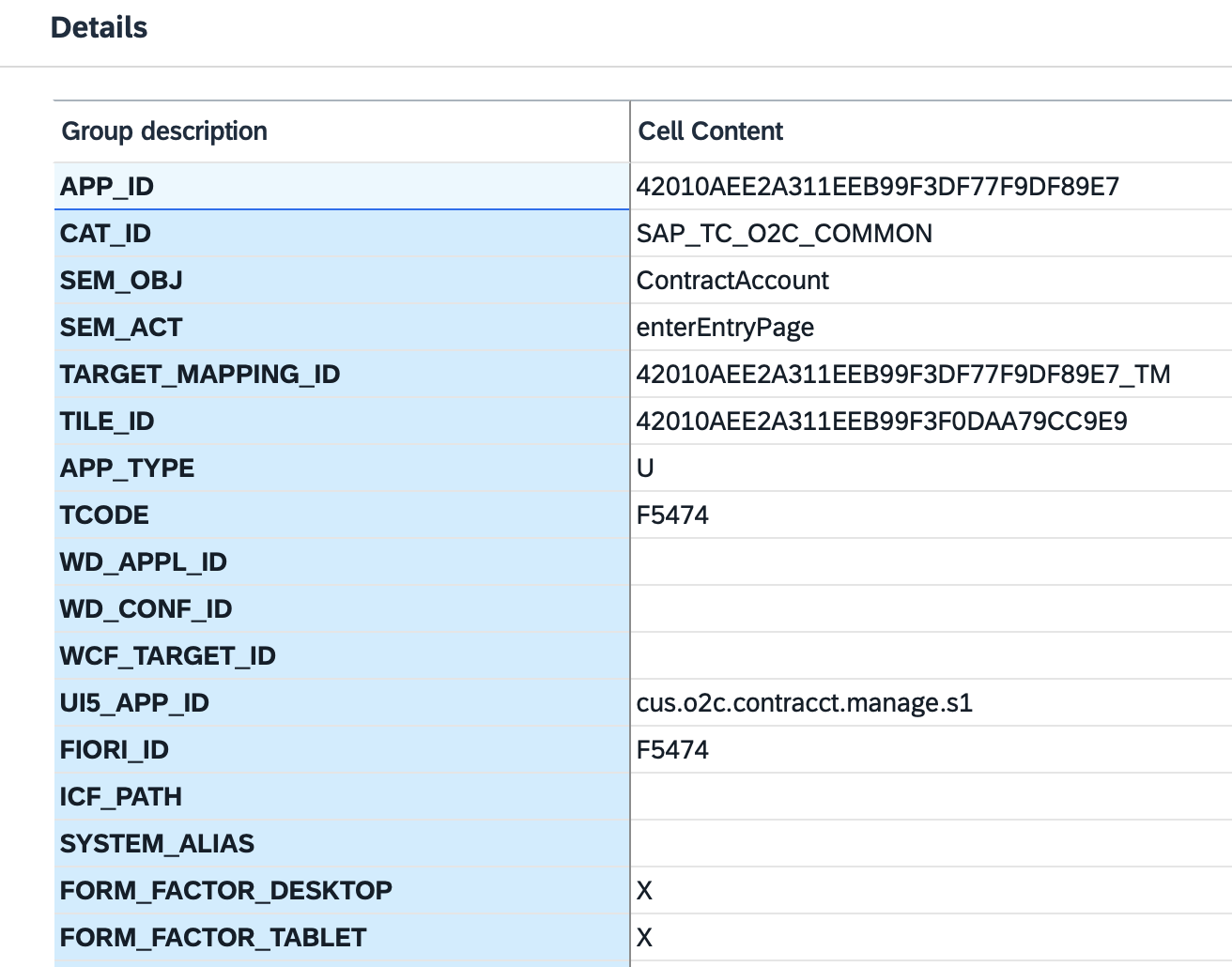This screenshot has width=1232, height=967.
Task: Click the TILE_ID row label
Action: pyautogui.click(x=342, y=421)
